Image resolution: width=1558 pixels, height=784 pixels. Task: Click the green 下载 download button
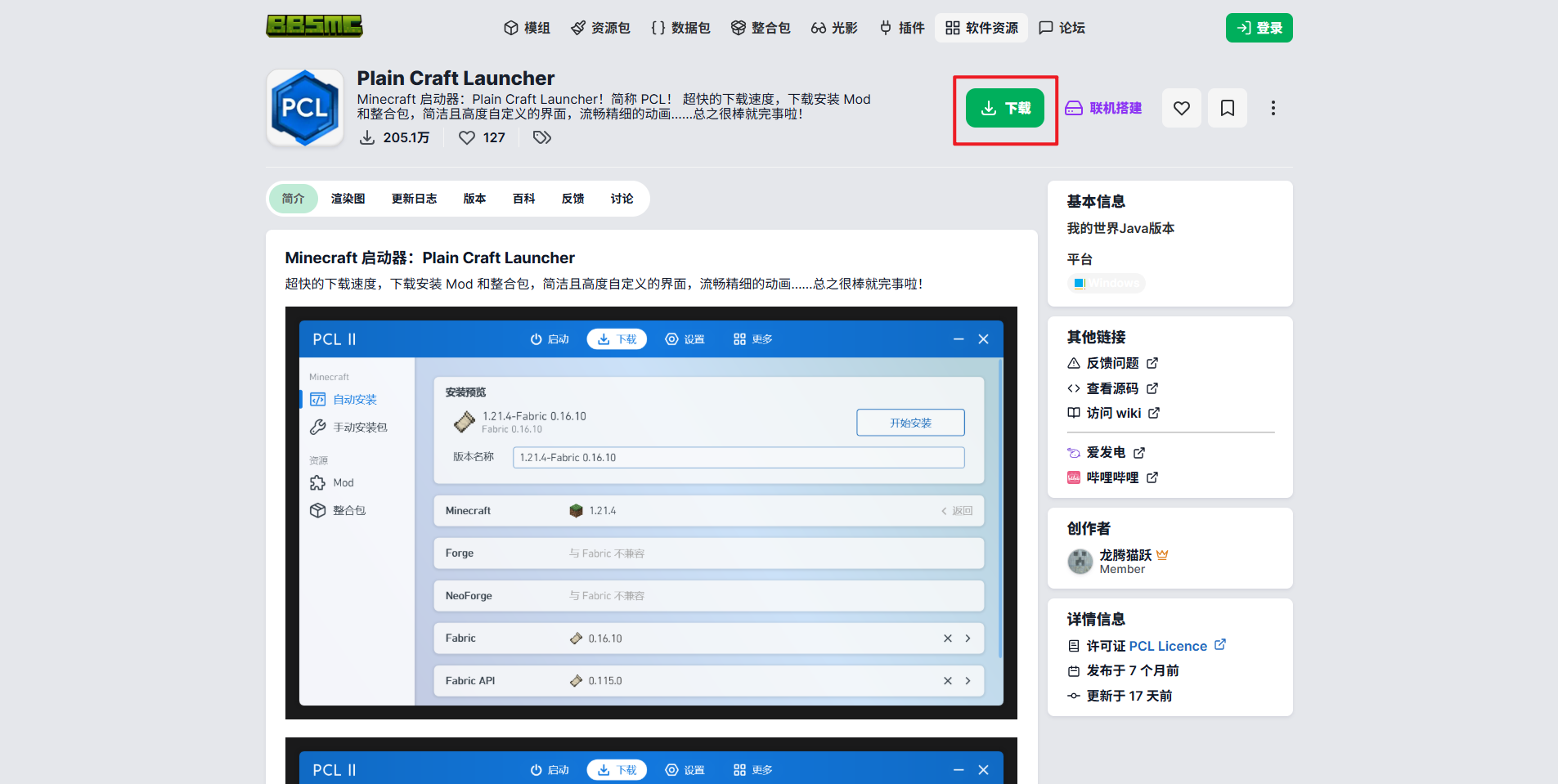pos(1004,108)
